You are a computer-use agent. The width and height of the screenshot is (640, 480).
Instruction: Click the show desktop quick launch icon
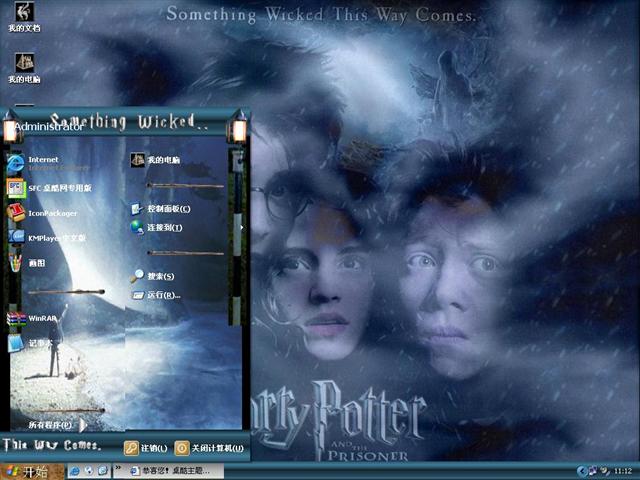[x=102, y=471]
